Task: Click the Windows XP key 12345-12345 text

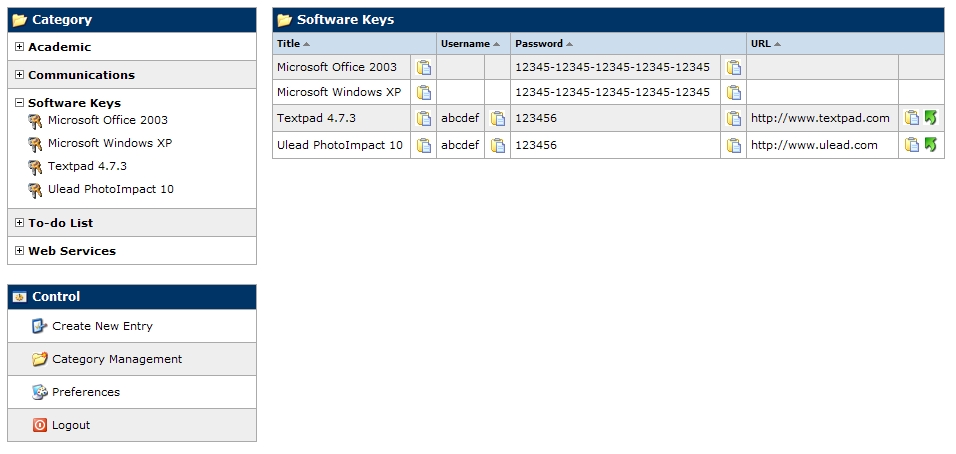Action: click(x=612, y=92)
